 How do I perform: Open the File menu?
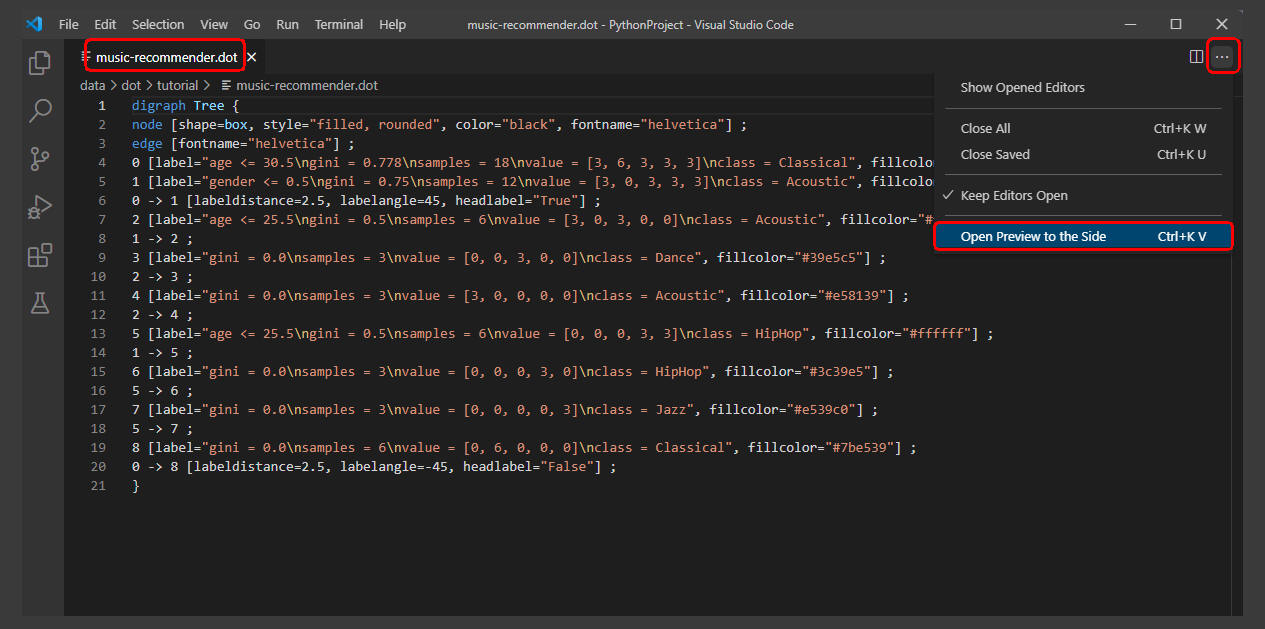[69, 24]
